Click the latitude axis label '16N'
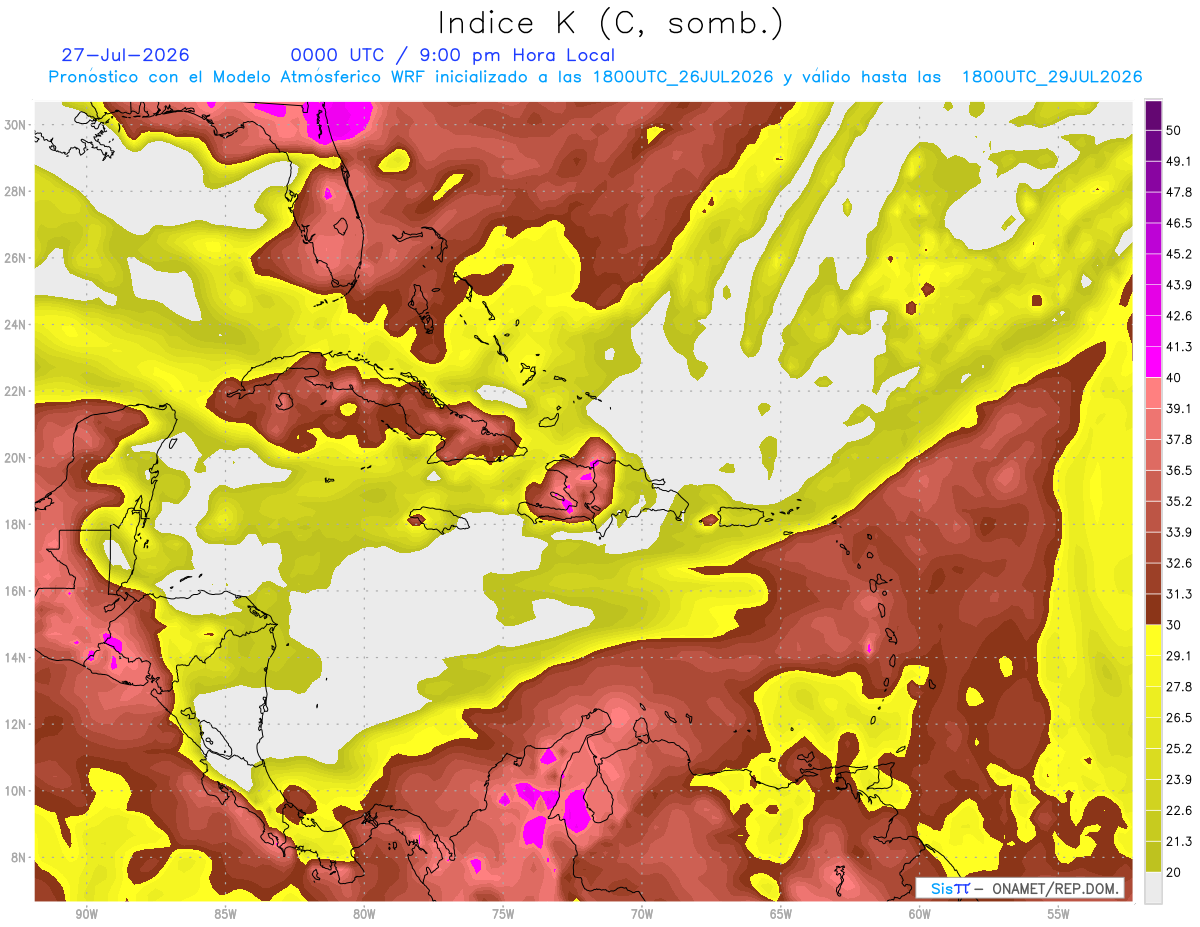 [x=15, y=591]
